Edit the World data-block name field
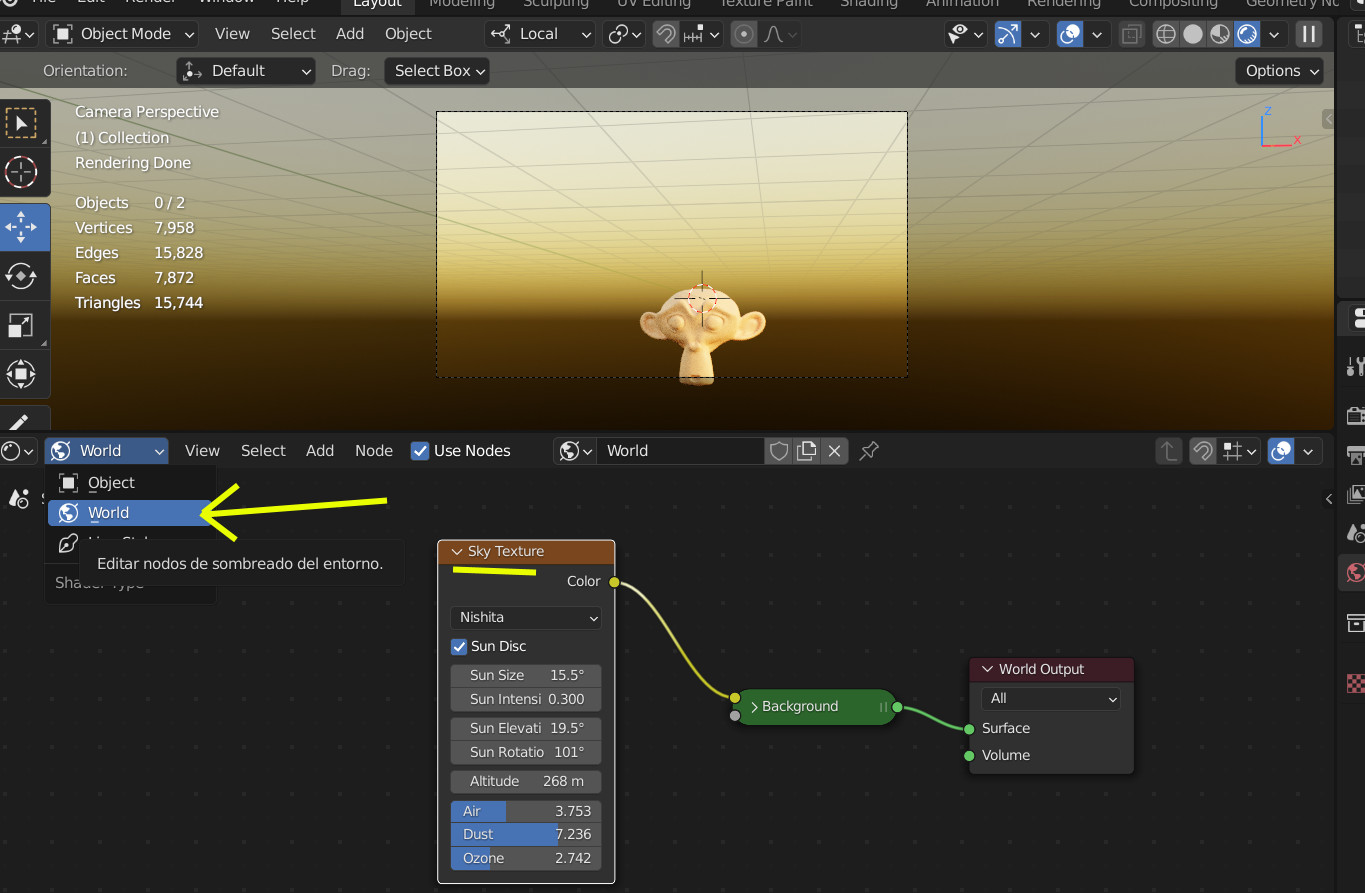 click(x=681, y=451)
